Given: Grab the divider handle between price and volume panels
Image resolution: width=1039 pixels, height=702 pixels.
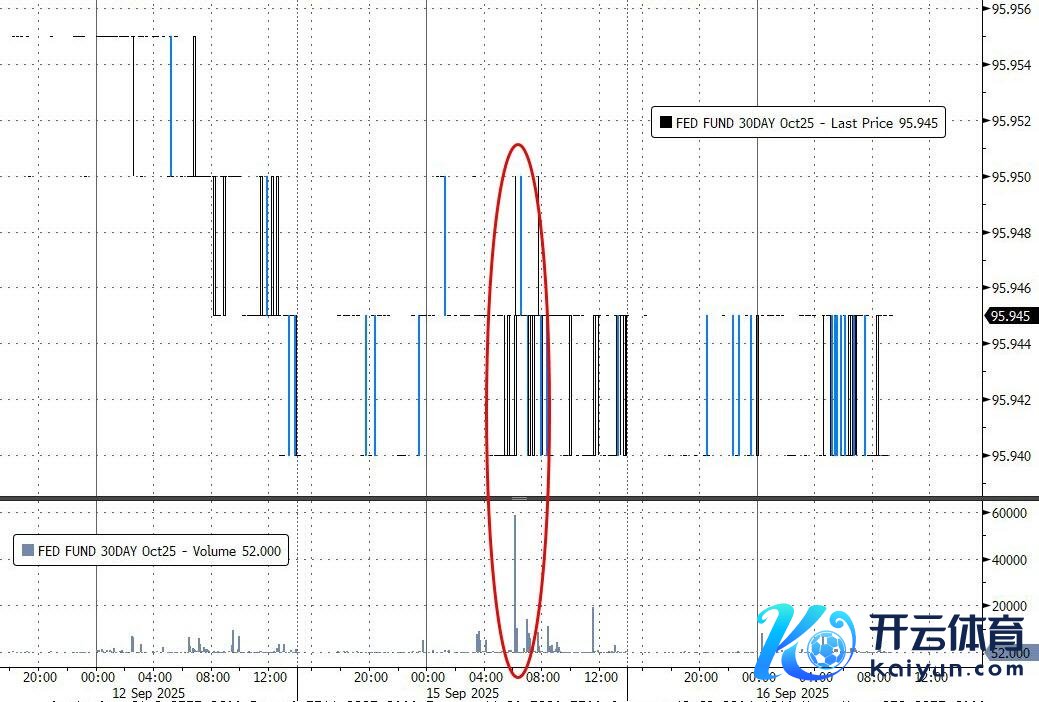Looking at the screenshot, I should 519,497.
